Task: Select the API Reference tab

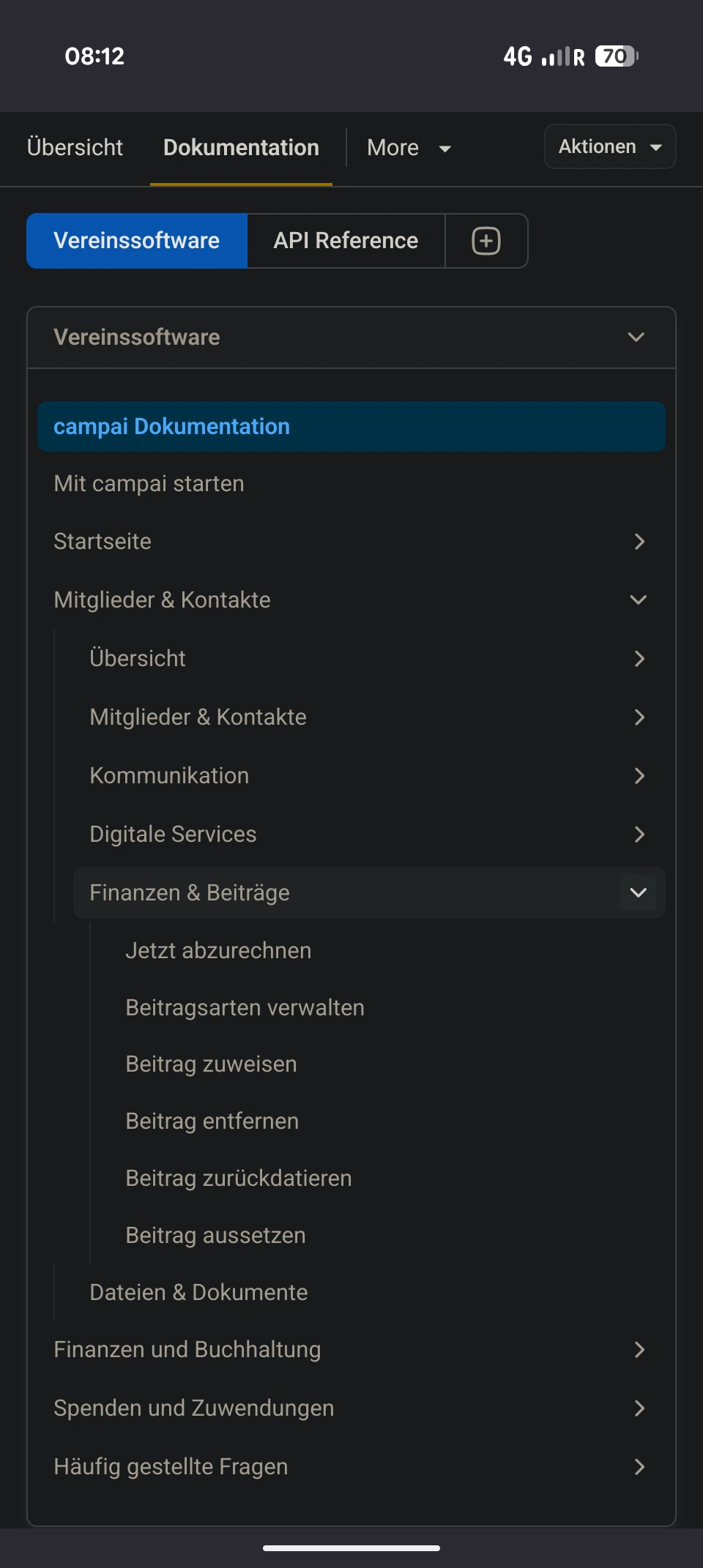Action: coord(346,241)
